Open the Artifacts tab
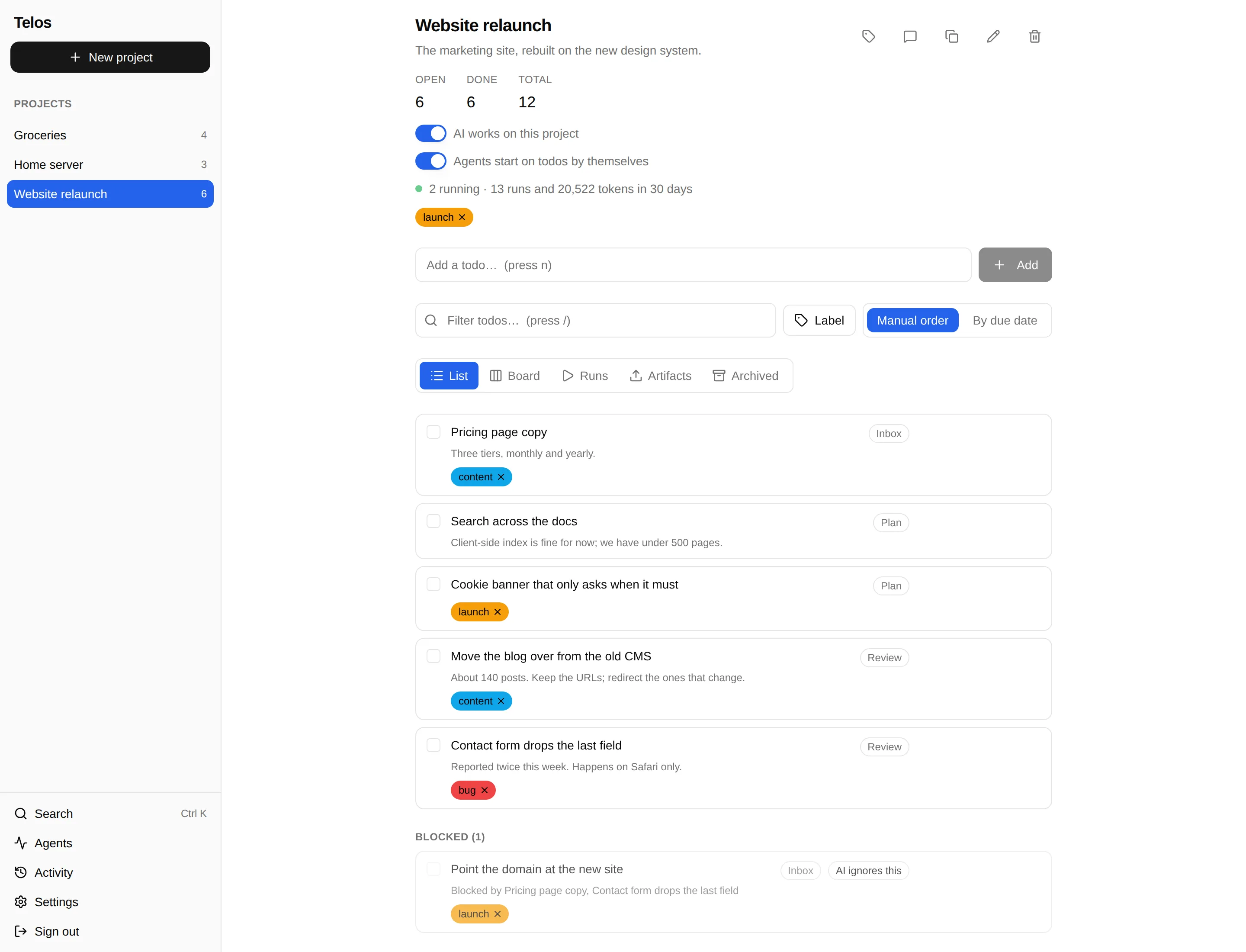 point(660,376)
